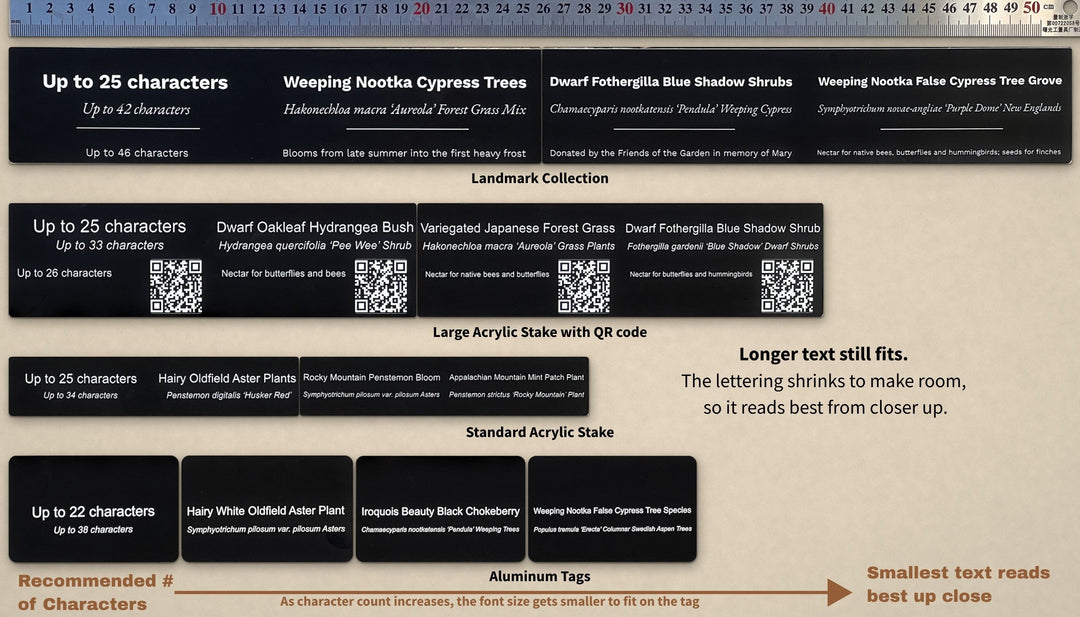This screenshot has width=1080, height=617.
Task: Click the 'Donated by the Friends of the Garden' line
Action: click(671, 154)
